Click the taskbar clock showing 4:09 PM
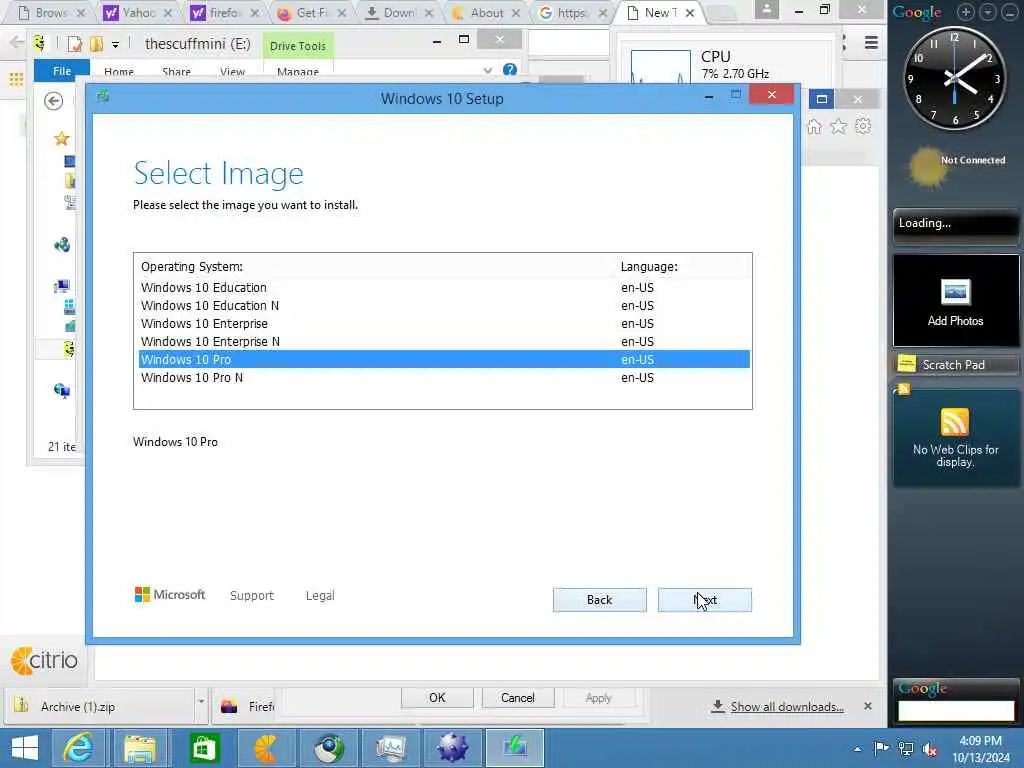This screenshot has width=1024, height=768. [x=980, y=749]
